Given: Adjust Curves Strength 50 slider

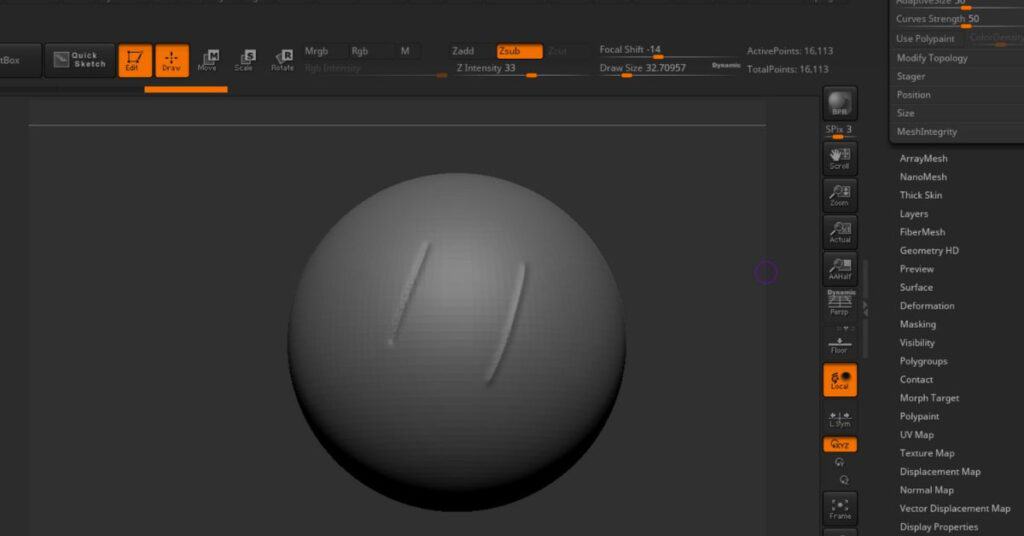Looking at the screenshot, I should (x=959, y=20).
